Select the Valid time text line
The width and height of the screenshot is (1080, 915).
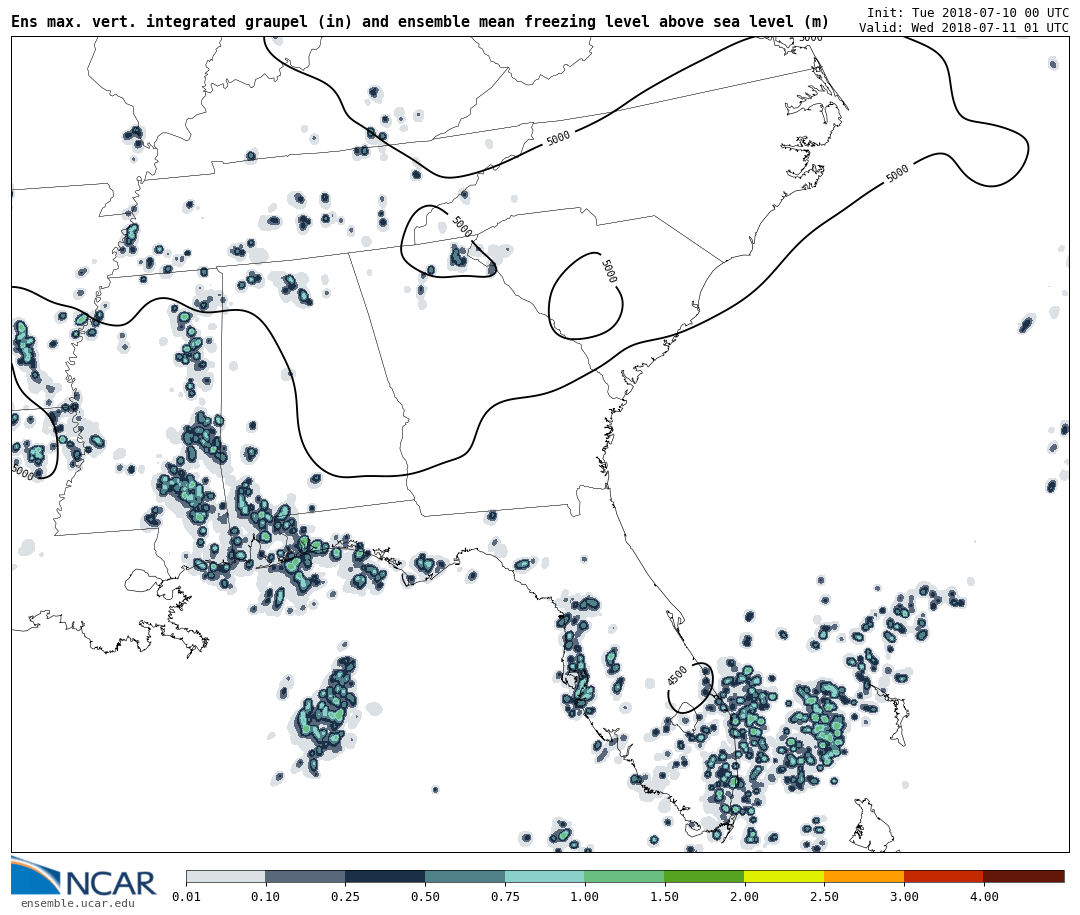click(963, 28)
